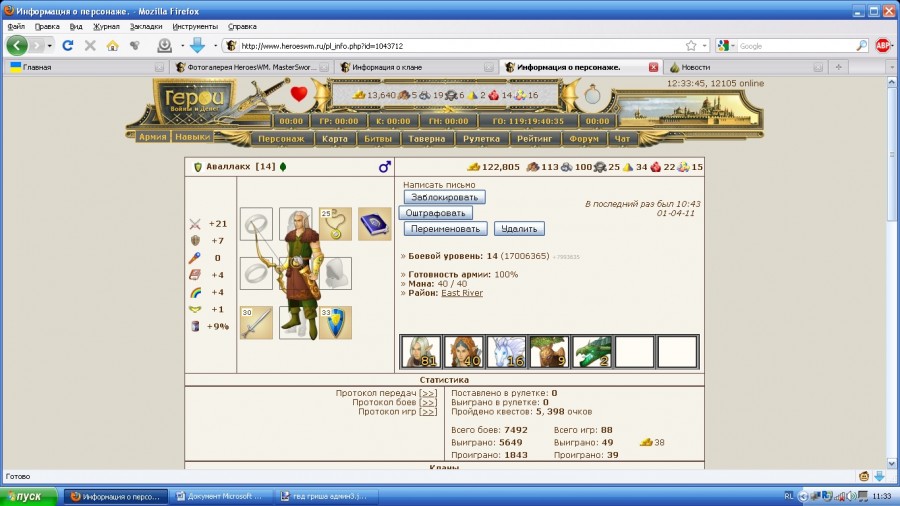Expand search engine Google dropdown
This screenshot has height=506, width=900.
733,46
